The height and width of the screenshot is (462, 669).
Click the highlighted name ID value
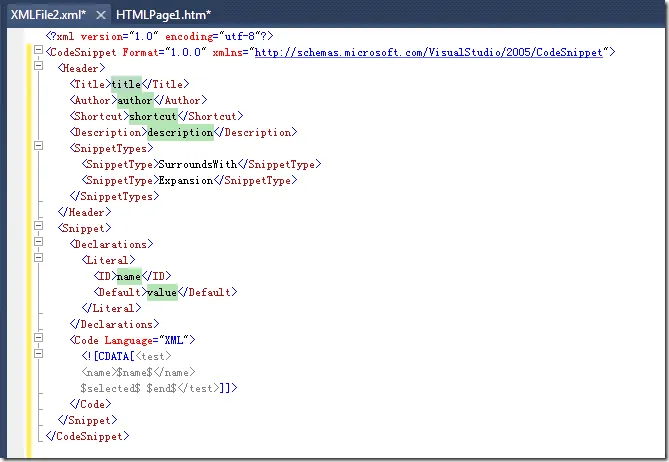(130, 276)
